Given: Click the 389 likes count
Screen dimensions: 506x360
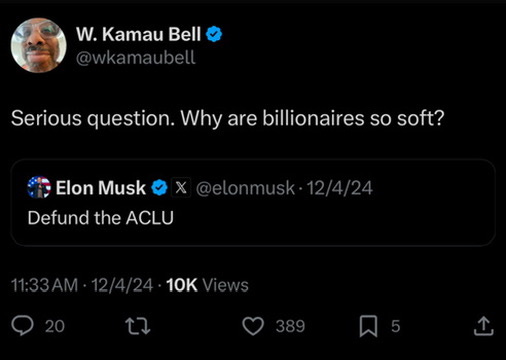Looking at the screenshot, I should (x=290, y=326).
